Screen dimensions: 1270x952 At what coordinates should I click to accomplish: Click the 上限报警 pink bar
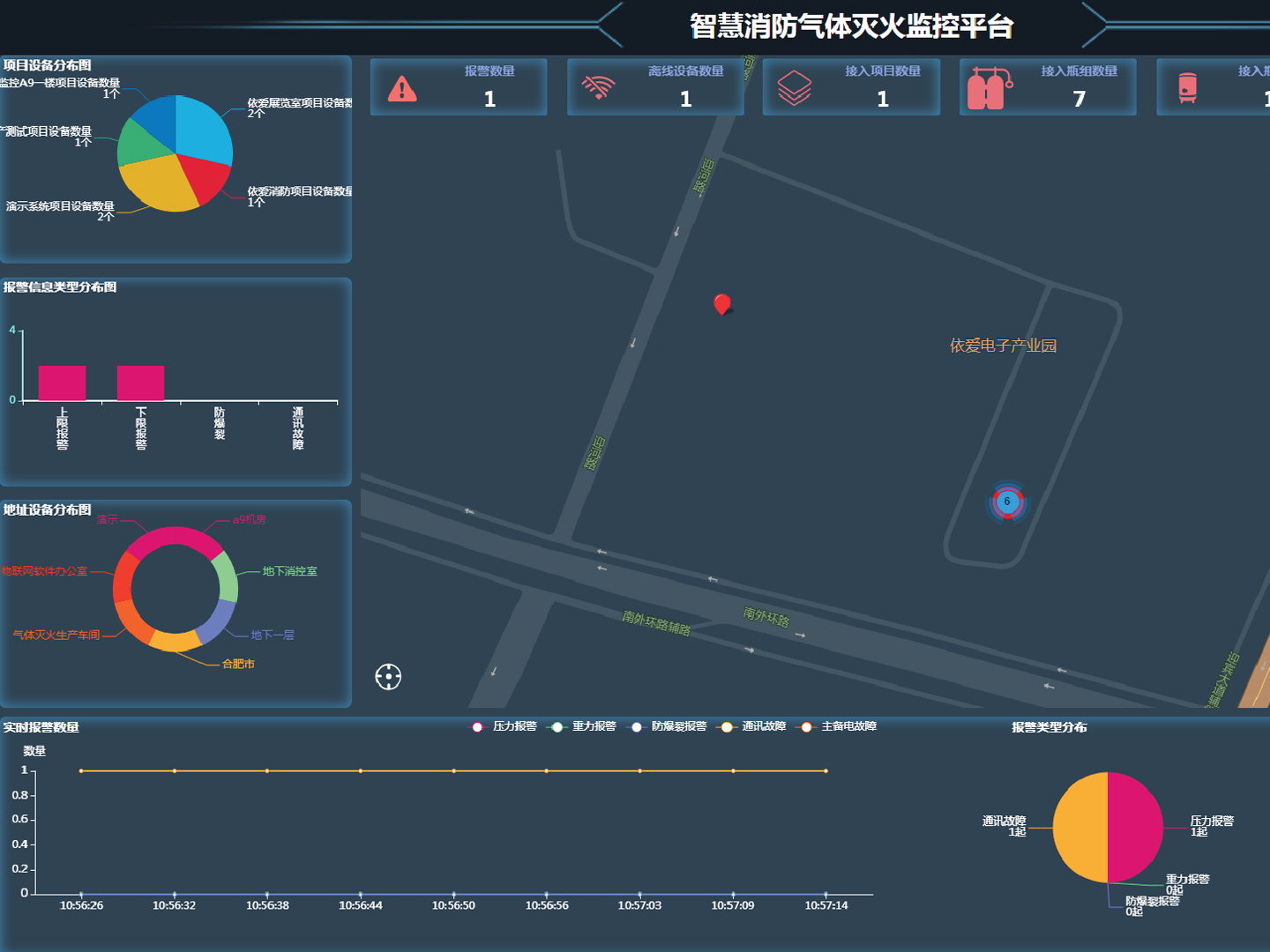(x=62, y=383)
